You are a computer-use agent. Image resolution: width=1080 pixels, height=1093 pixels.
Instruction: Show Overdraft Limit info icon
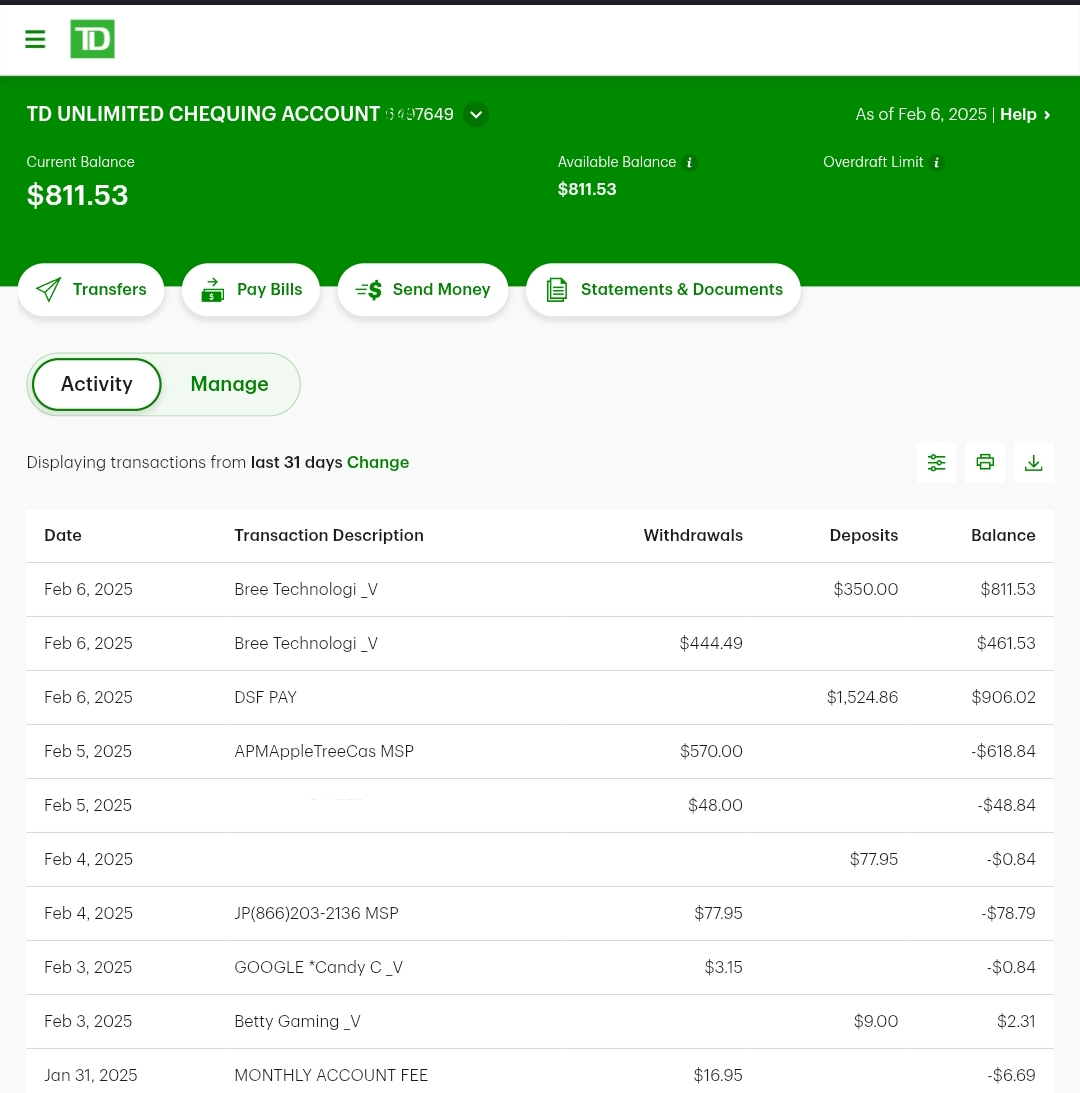tap(936, 162)
